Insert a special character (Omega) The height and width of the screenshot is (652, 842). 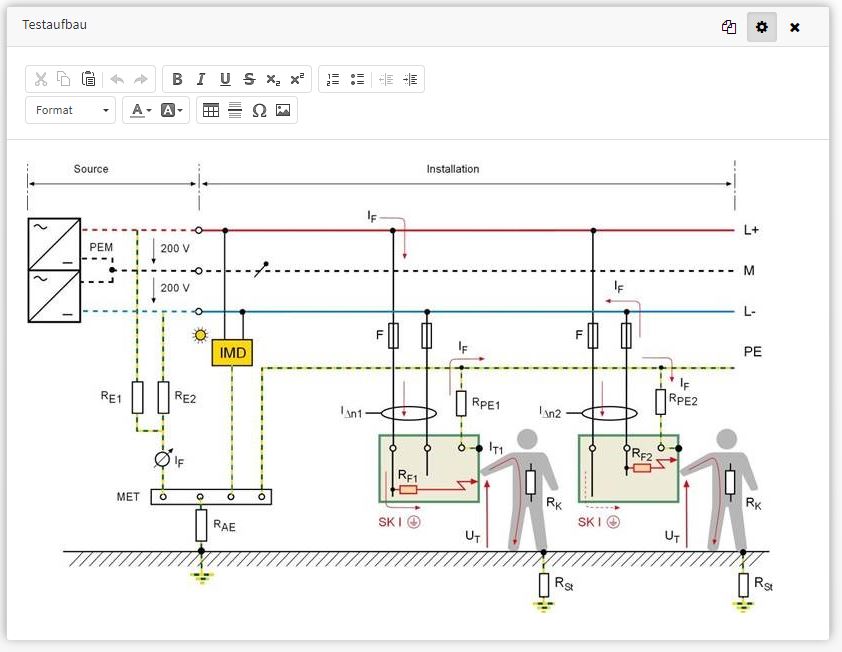(259, 111)
